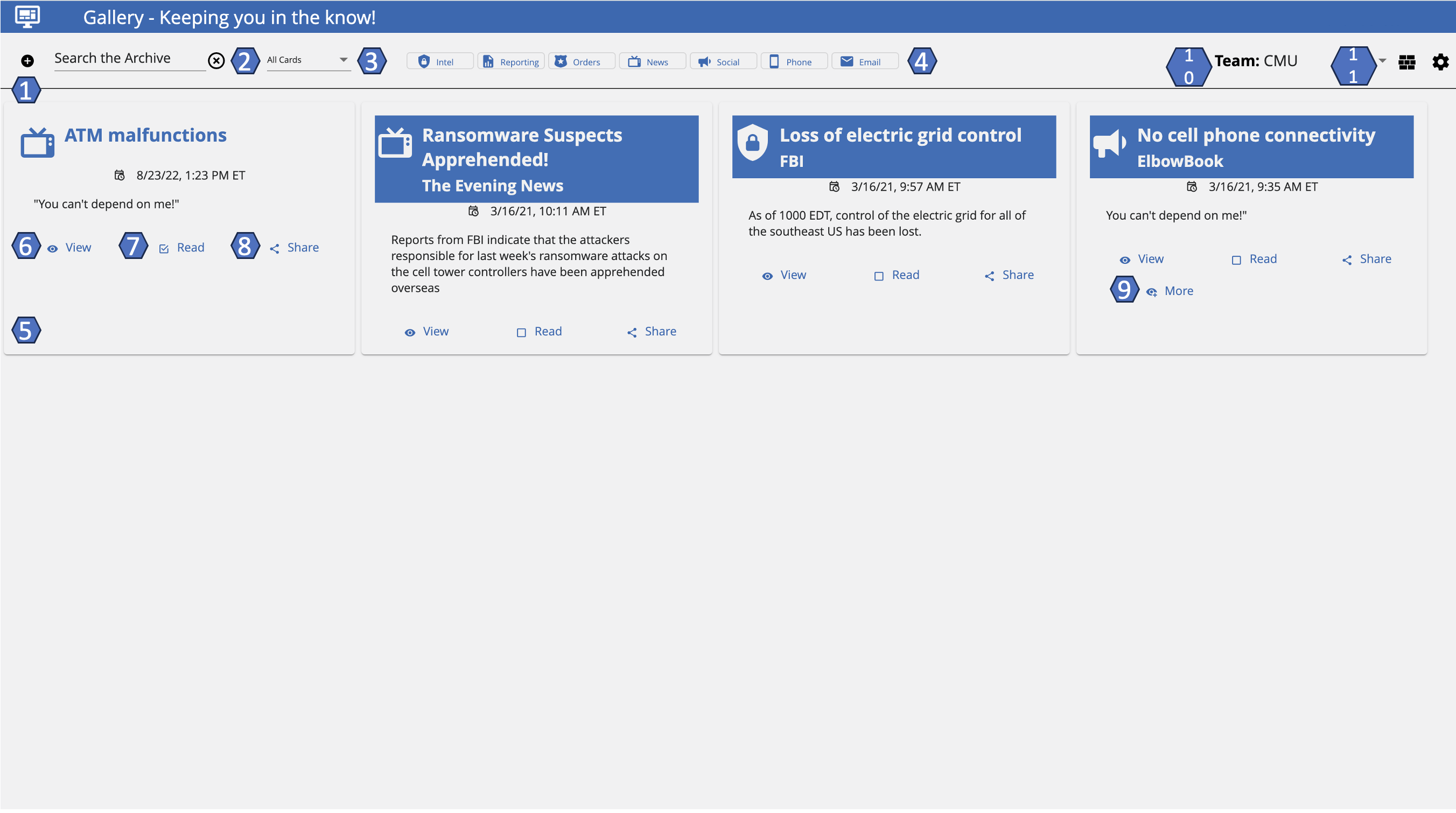Mark No cell phone connectivity card Read
Screen dimensions: 1456x813
point(1253,260)
